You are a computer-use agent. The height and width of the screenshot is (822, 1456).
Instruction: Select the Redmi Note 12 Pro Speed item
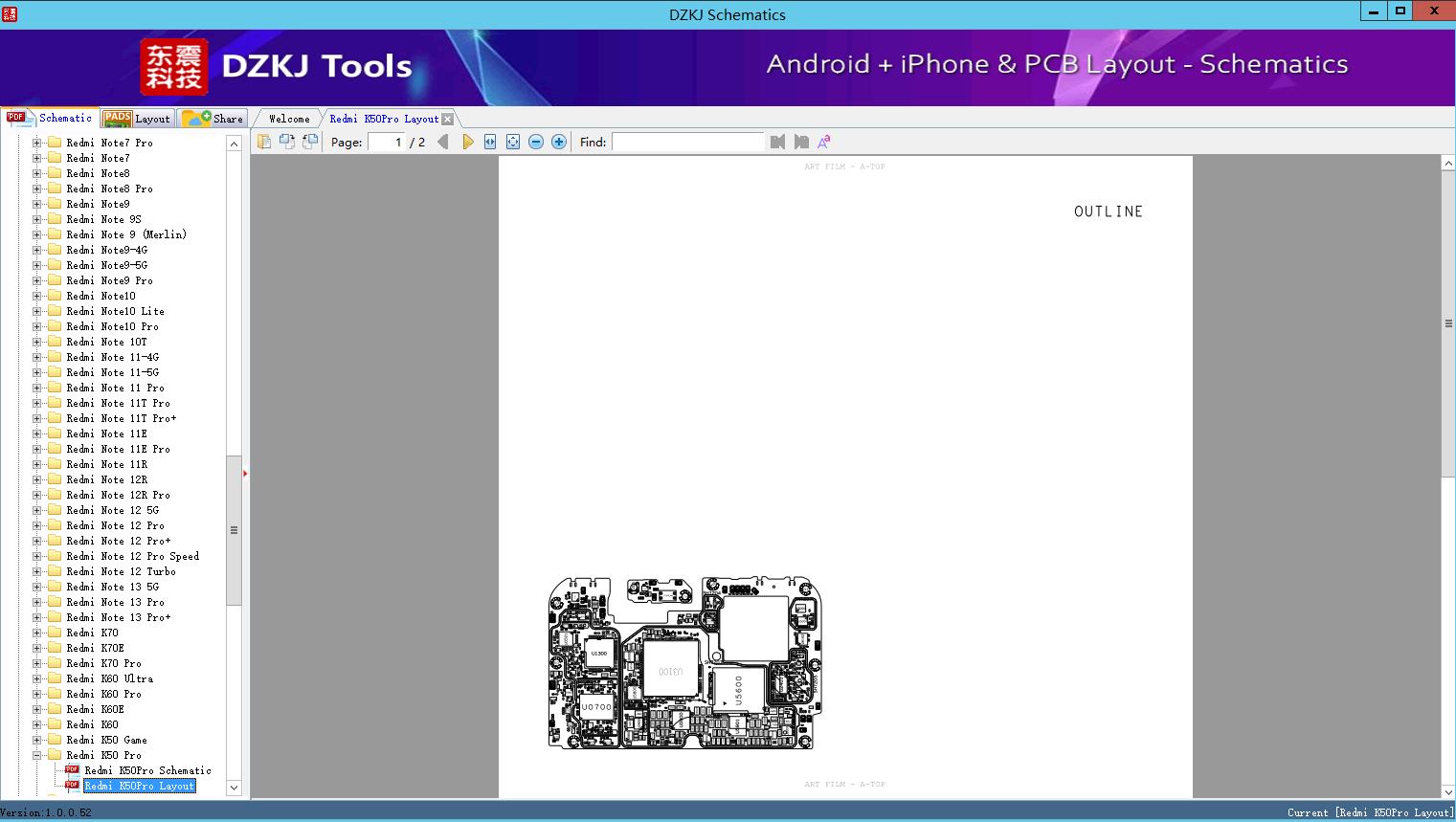133,556
